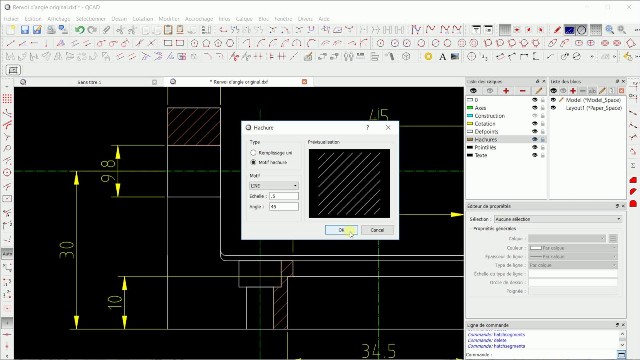640x360 pixels.
Task: Open the Edition menu
Action: 33,19
